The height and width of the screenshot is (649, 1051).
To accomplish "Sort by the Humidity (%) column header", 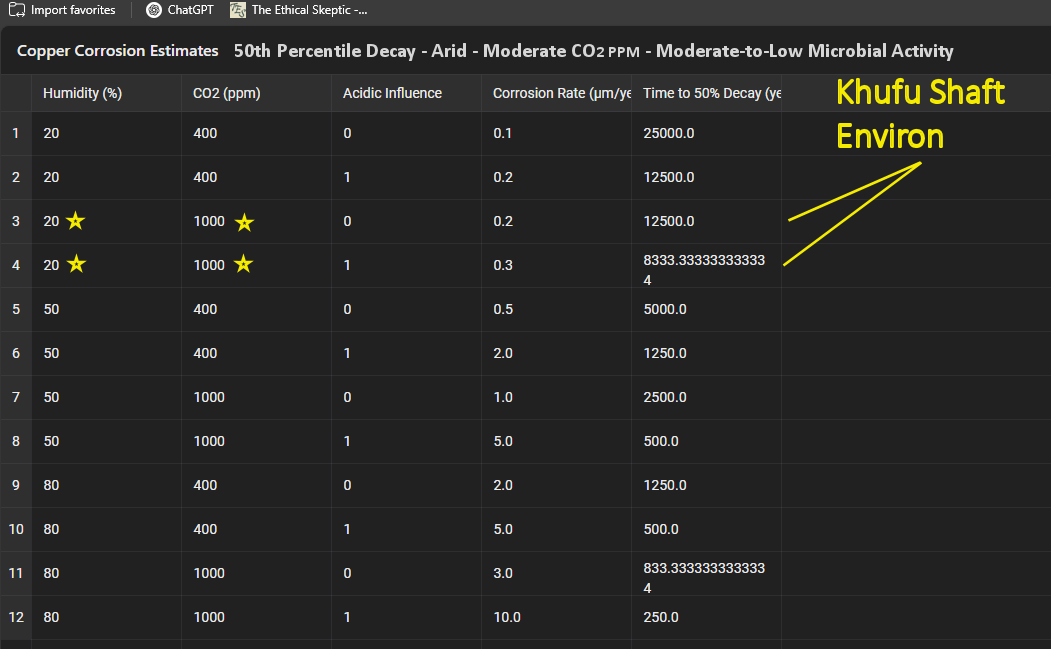I will click(x=82, y=93).
